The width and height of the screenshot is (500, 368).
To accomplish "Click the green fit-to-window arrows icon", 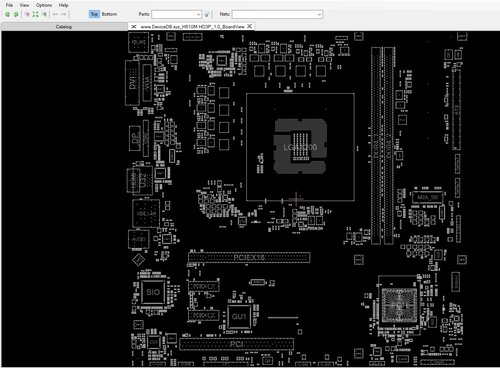I will point(36,14).
